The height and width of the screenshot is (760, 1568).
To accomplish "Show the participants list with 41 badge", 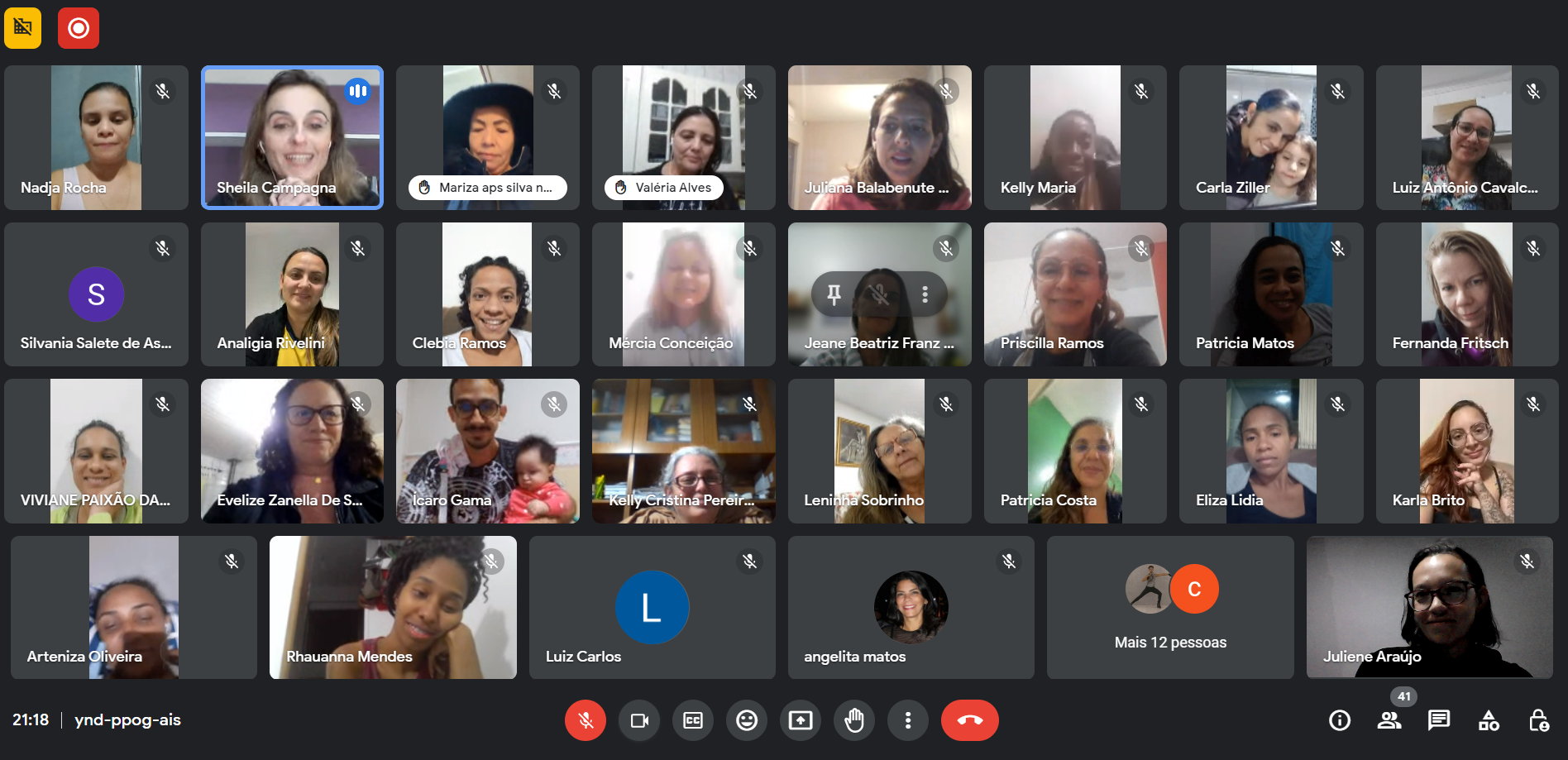I will click(x=1389, y=720).
